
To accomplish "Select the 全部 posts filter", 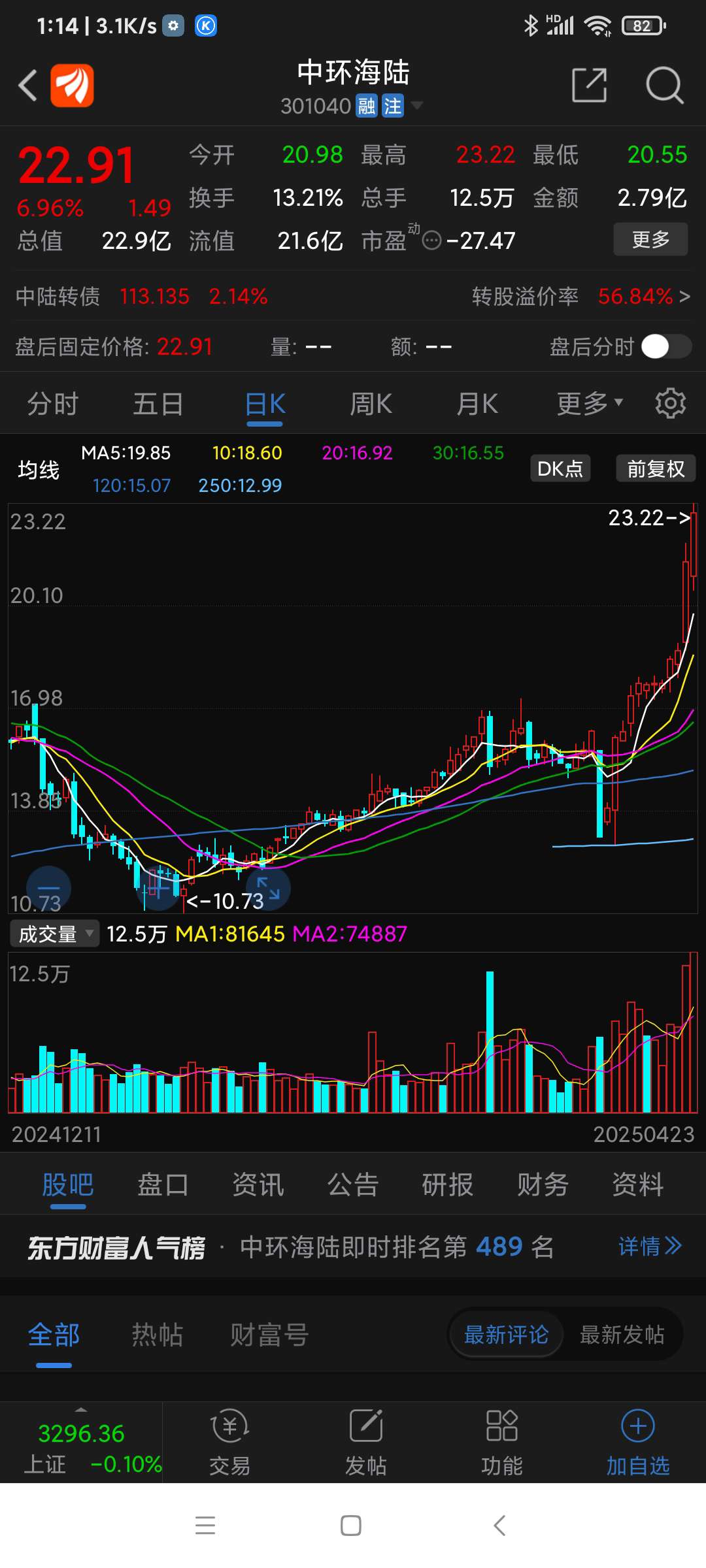I will (x=54, y=1335).
